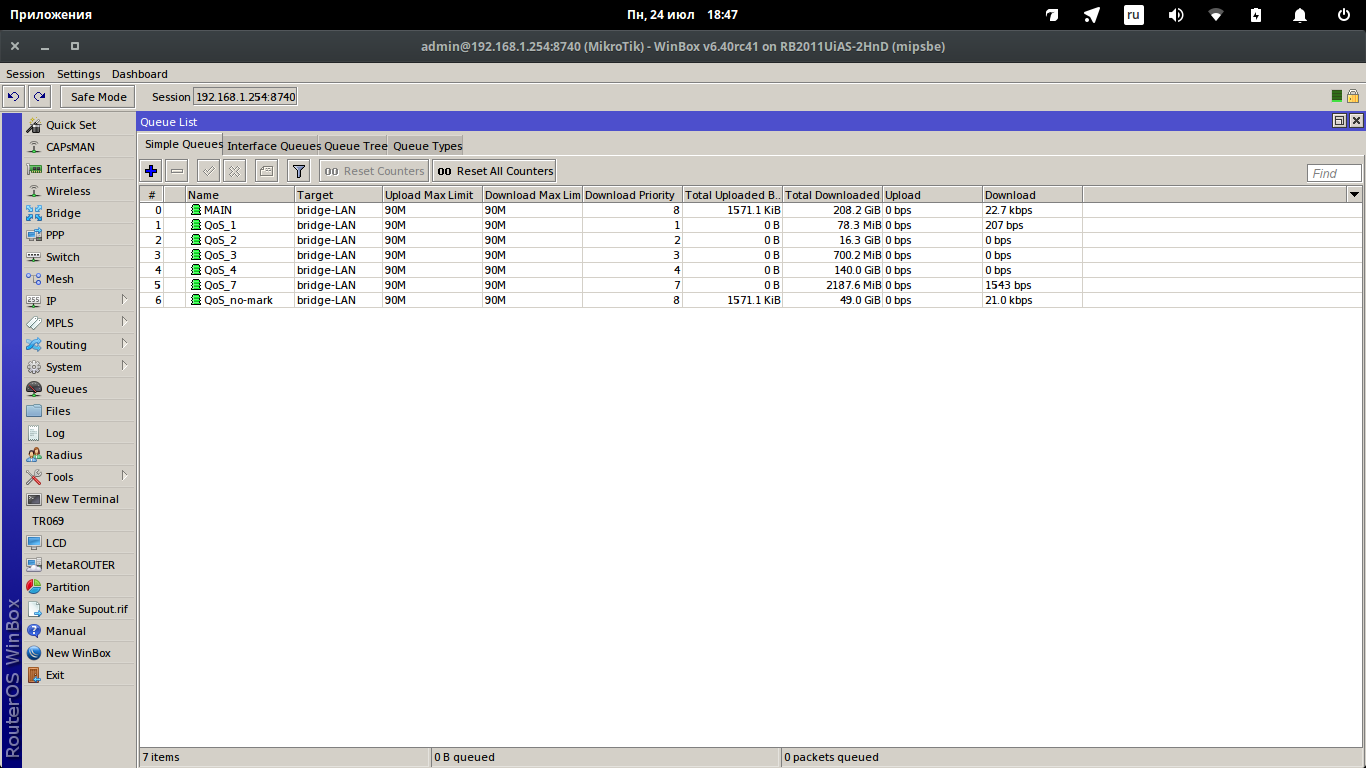Open MetaROUTER from the sidebar
The image size is (1366, 768).
tap(79, 565)
